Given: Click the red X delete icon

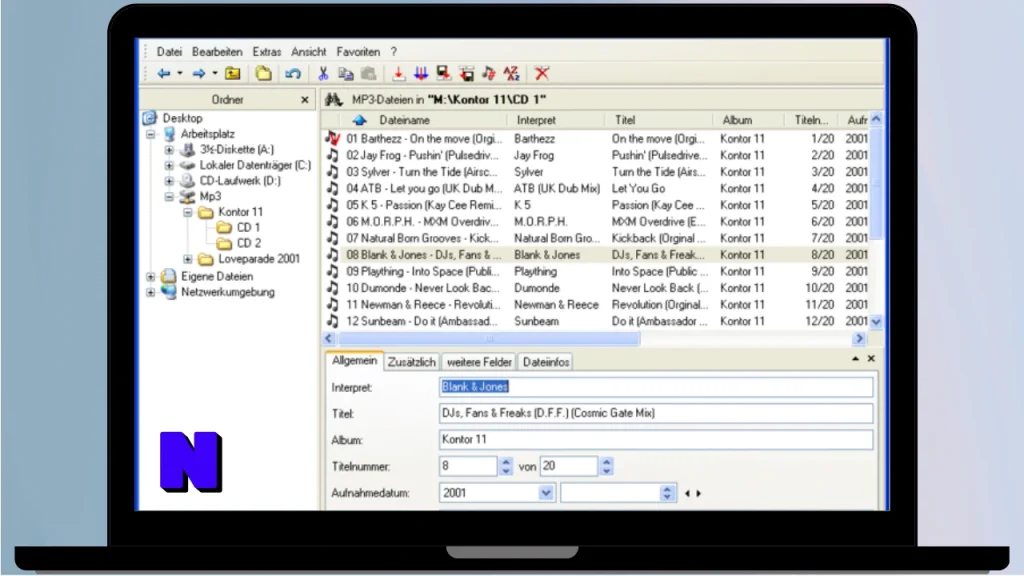Looking at the screenshot, I should pyautogui.click(x=541, y=73).
